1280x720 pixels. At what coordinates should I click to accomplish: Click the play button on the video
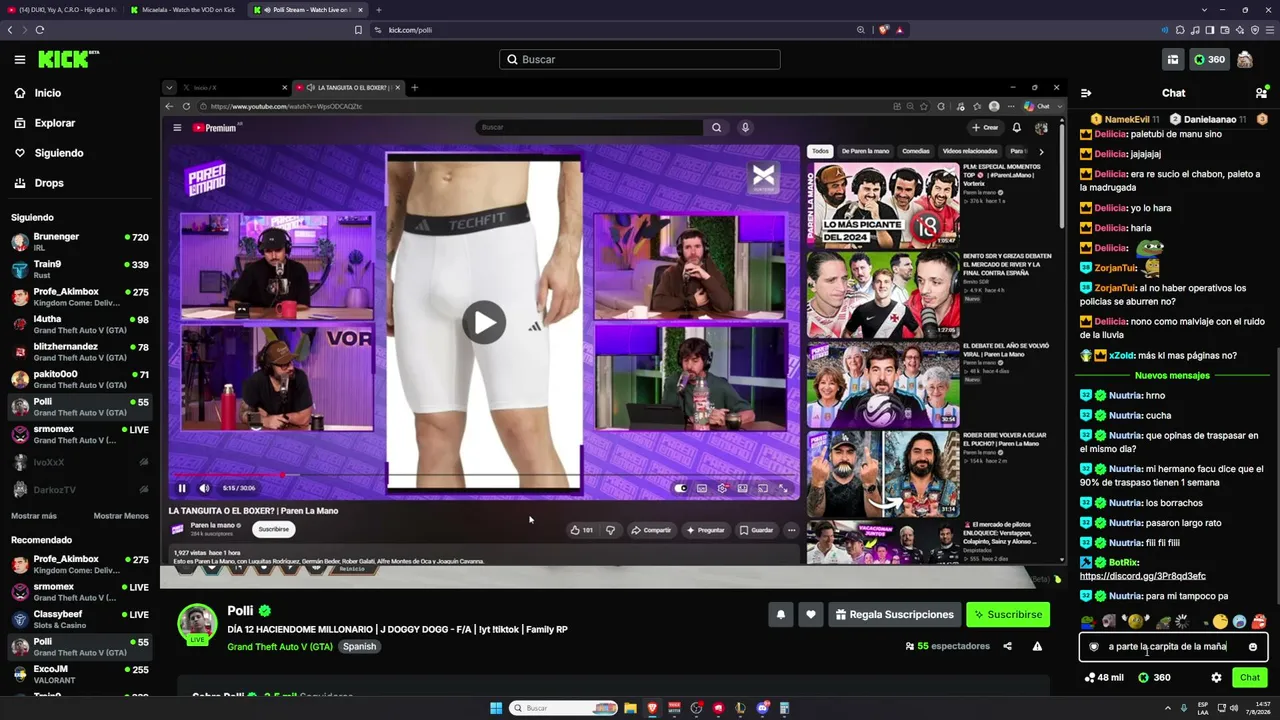(x=484, y=322)
